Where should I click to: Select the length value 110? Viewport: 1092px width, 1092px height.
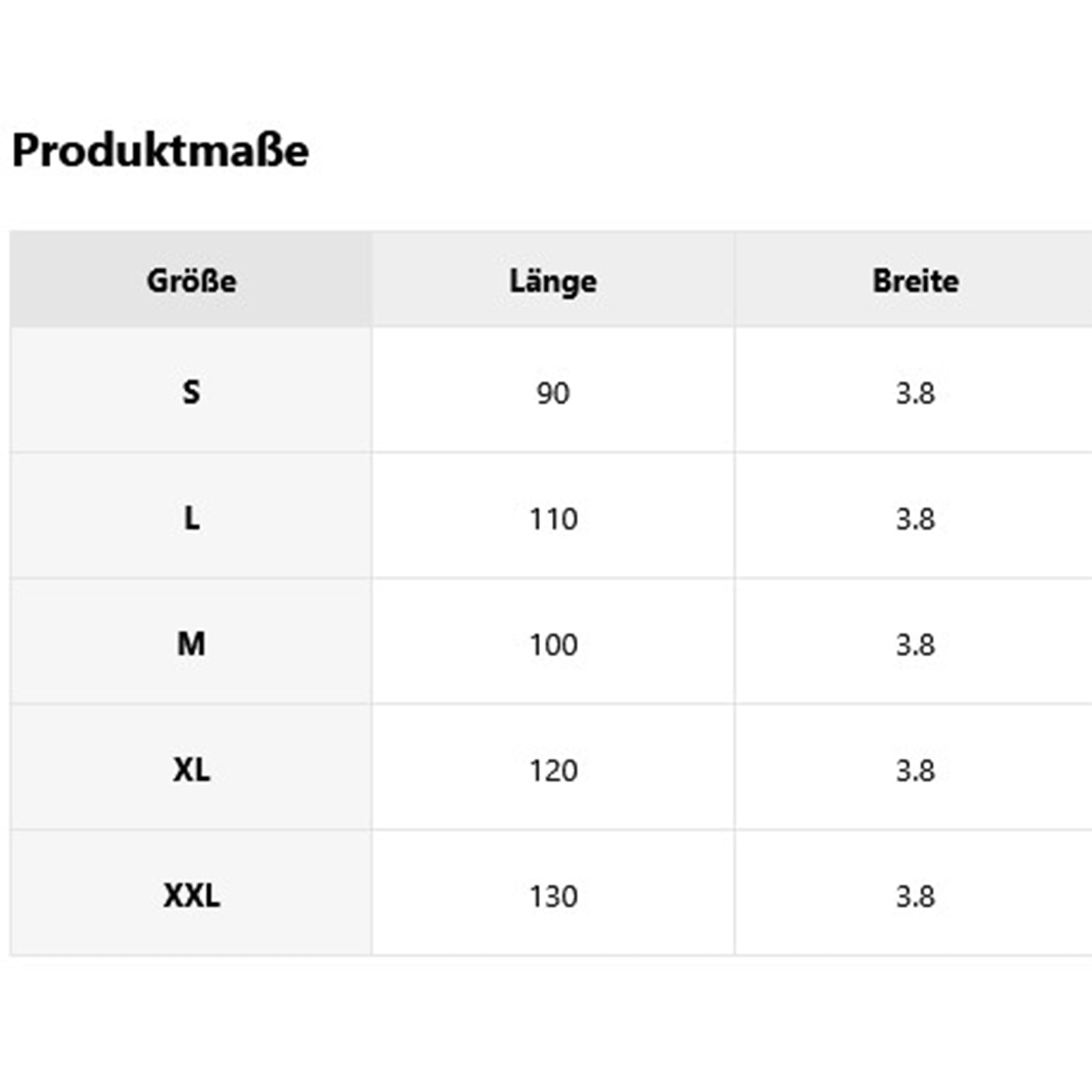pyautogui.click(x=553, y=519)
